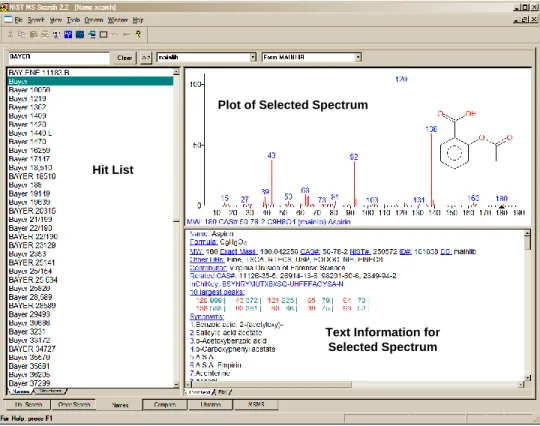Click the Contributor link
The height and width of the screenshot is (426, 540).
click(208, 268)
